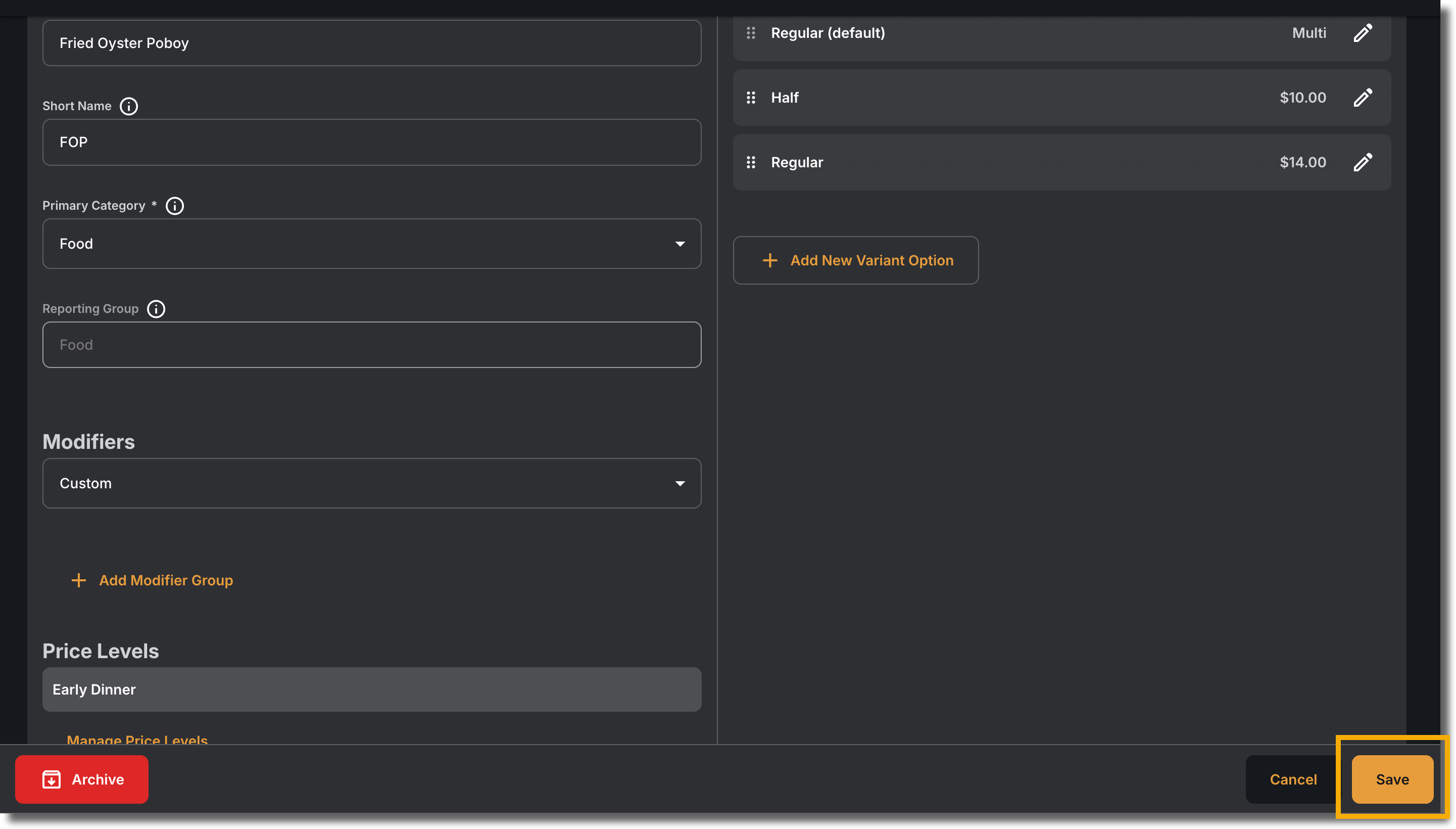The height and width of the screenshot is (829, 1456).
Task: Add New Variant Option
Action: 856,261
